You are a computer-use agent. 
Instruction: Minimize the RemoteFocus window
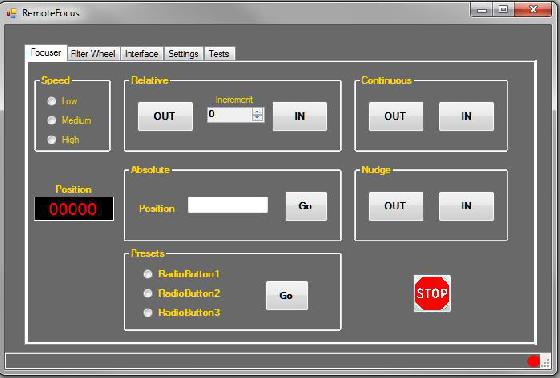[482, 10]
